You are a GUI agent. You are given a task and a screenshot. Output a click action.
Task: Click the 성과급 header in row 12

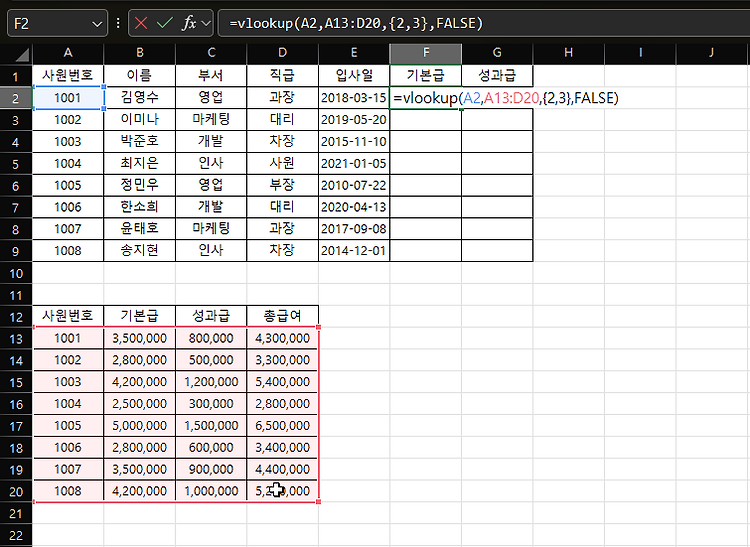tap(211, 316)
